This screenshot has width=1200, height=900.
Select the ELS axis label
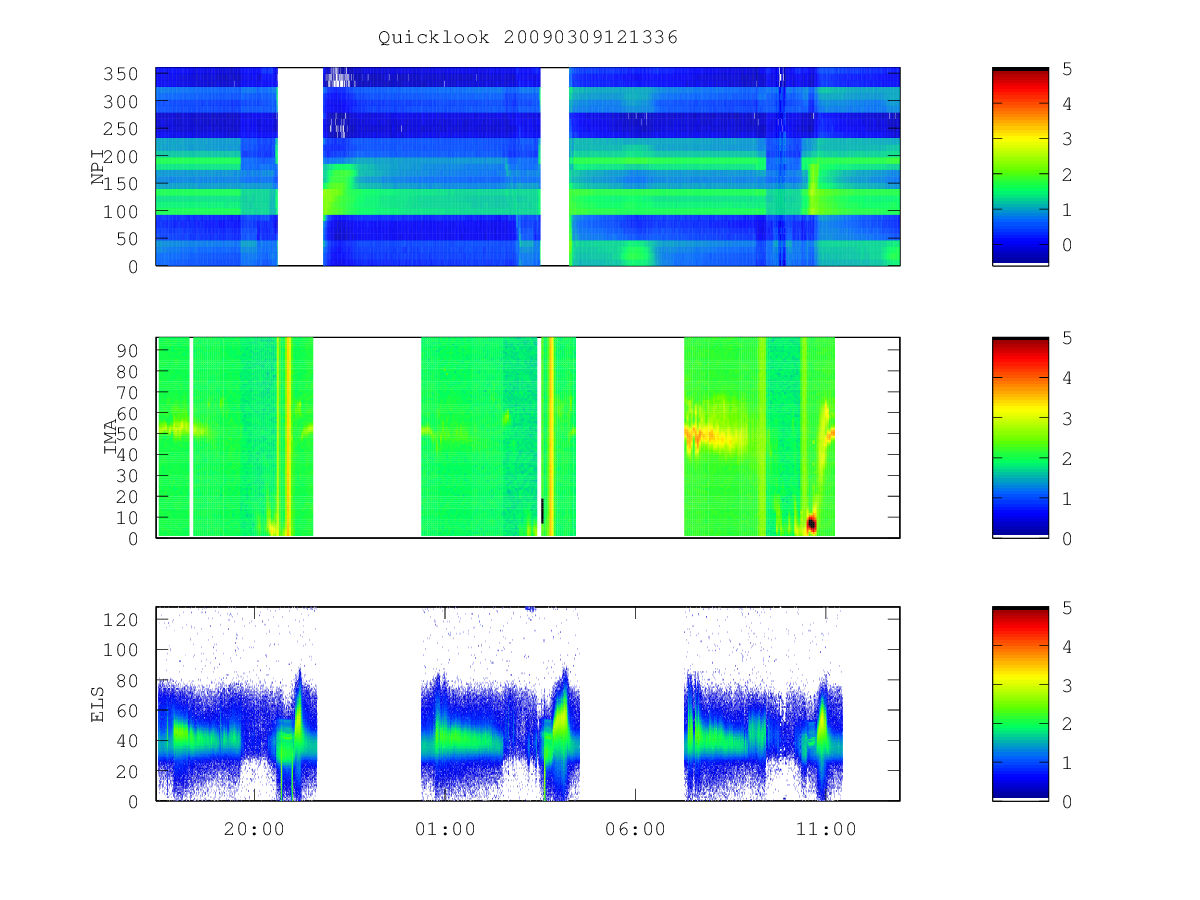coord(98,704)
